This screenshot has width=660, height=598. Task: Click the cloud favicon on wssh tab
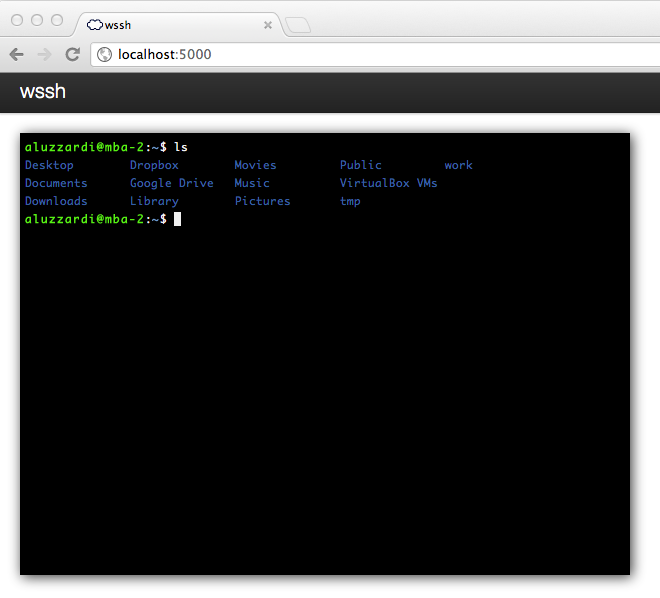click(95, 25)
